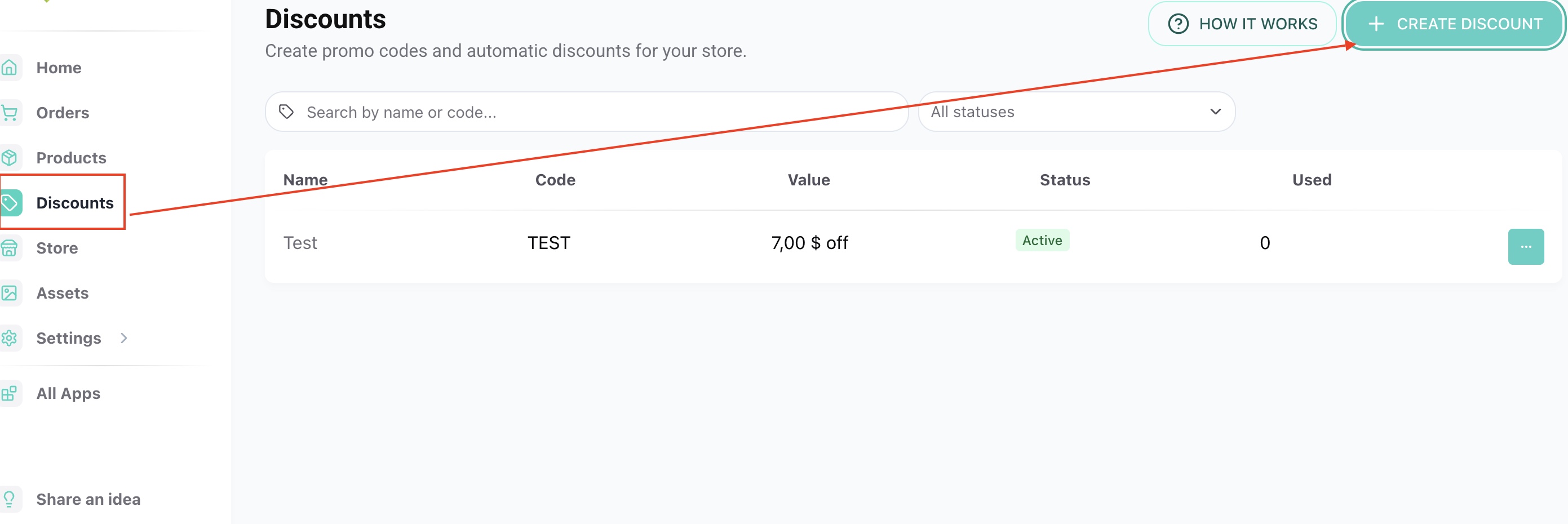Open the All statuses dropdown
Viewport: 1568px width, 524px height.
1076,112
